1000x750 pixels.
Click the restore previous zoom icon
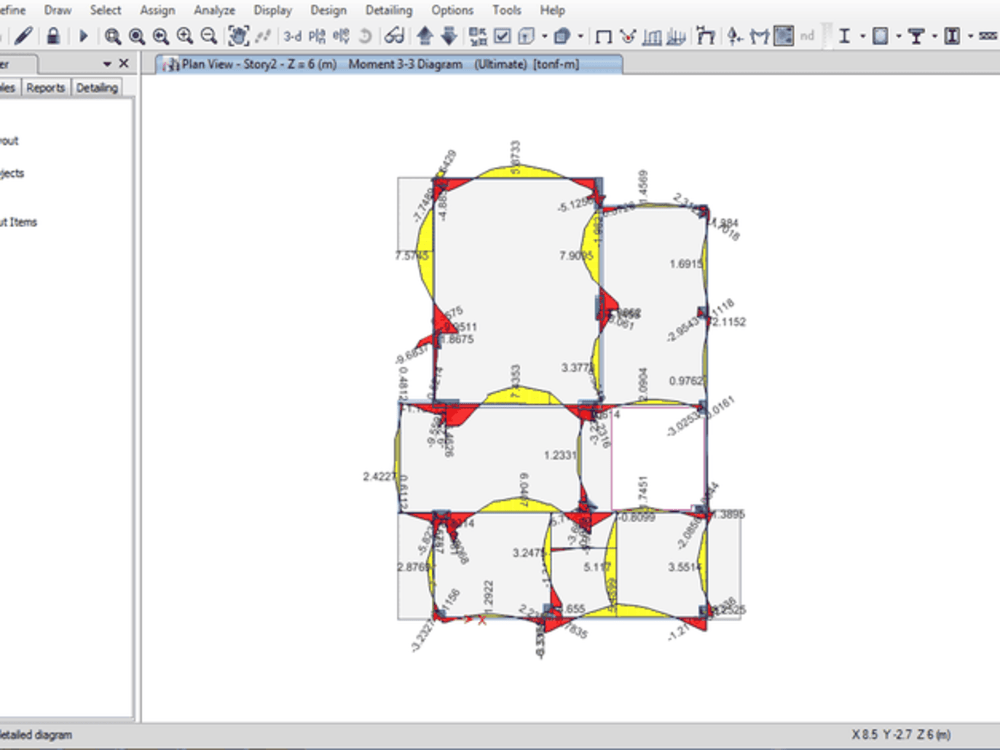[x=161, y=36]
